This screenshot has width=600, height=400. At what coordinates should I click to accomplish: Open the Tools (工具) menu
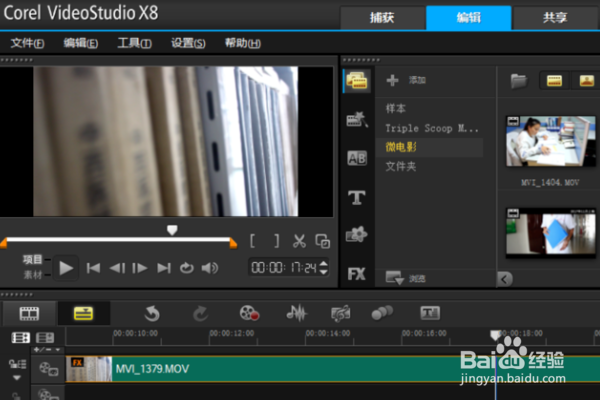[x=135, y=43]
